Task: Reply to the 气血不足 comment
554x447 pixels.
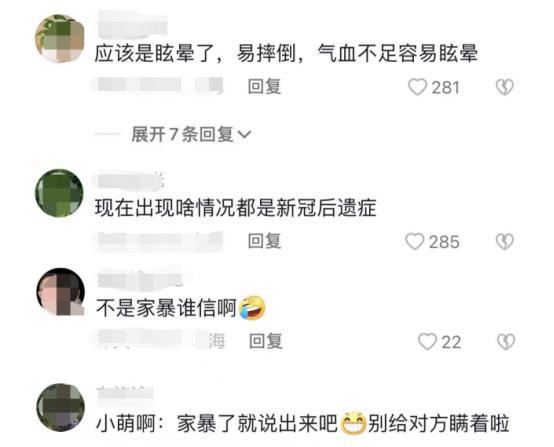Action: point(264,87)
